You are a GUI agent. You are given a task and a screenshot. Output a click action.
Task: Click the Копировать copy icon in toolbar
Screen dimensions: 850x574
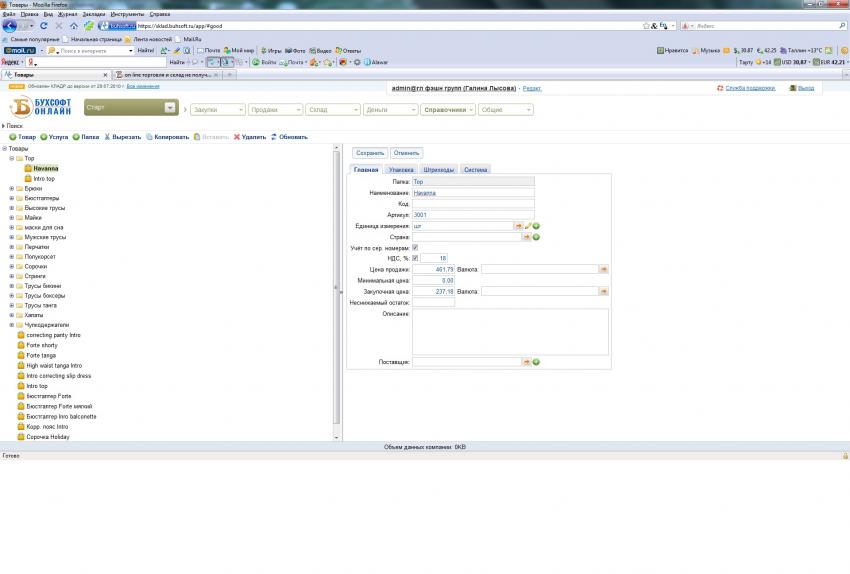(x=149, y=137)
